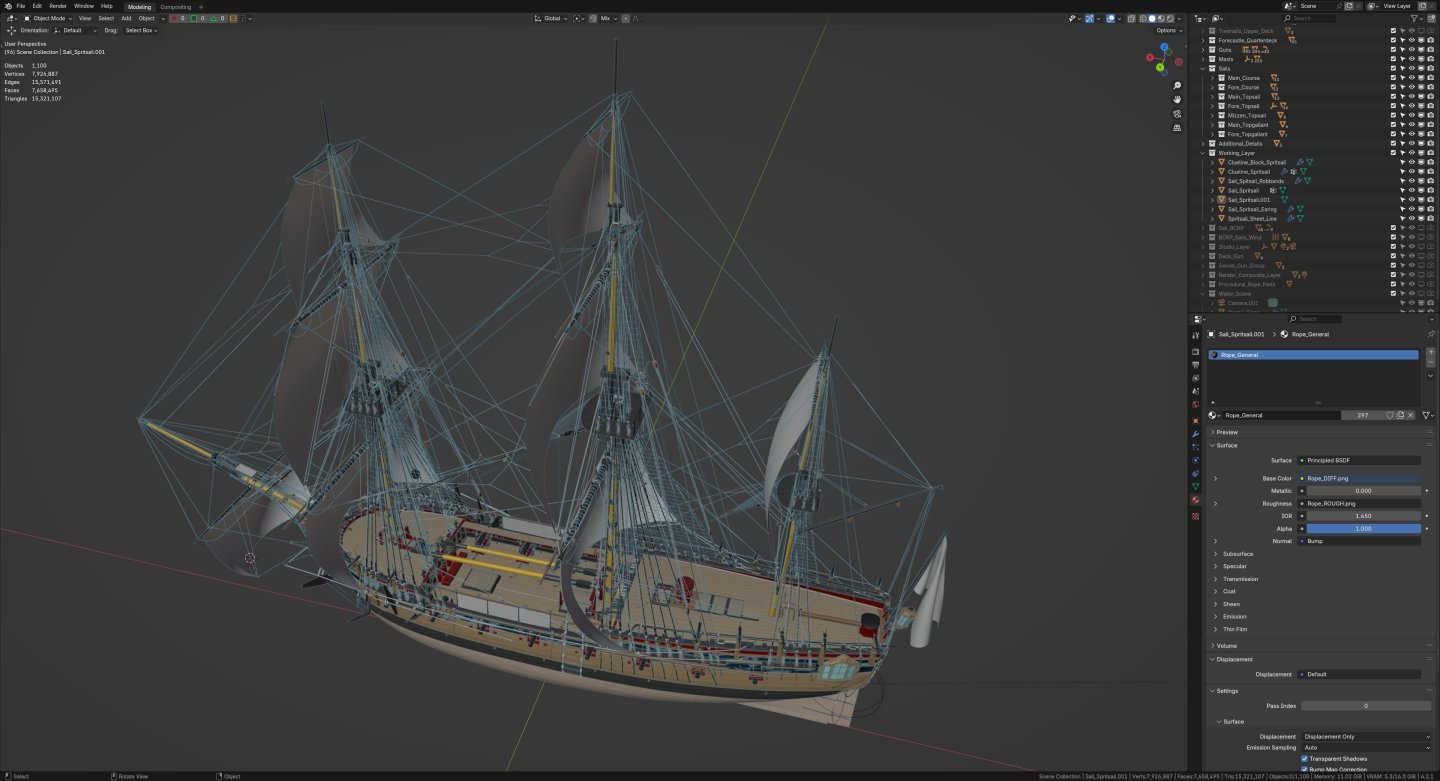Collapse the Working_Layer collection
This screenshot has height=781, width=1440.
[1203, 153]
